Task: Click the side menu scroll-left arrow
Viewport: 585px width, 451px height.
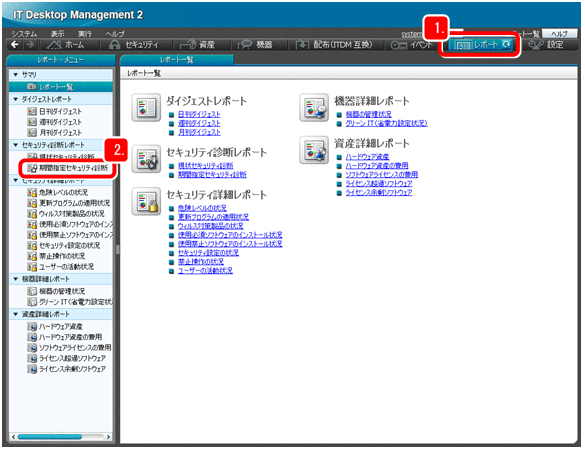Action: coord(13,436)
